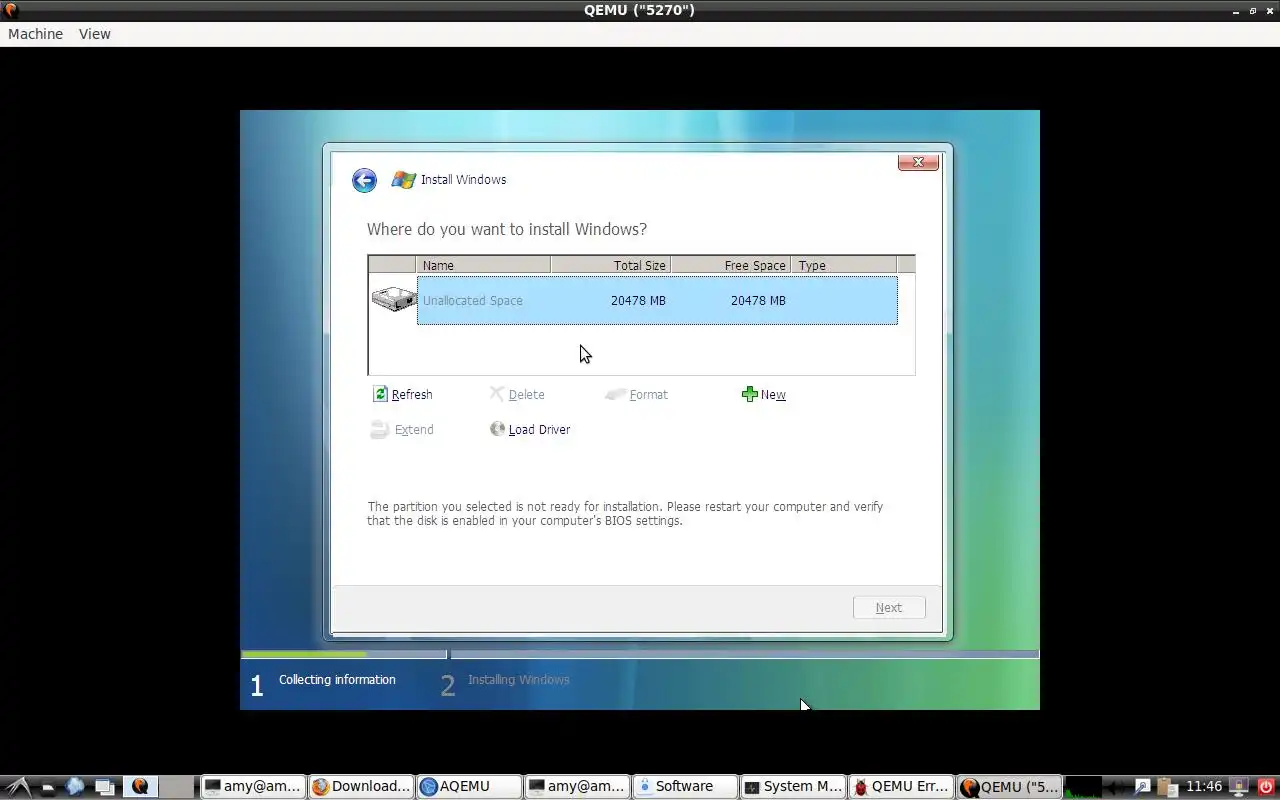Go back using the blue arrow button
This screenshot has width=1280, height=800.
coord(364,180)
